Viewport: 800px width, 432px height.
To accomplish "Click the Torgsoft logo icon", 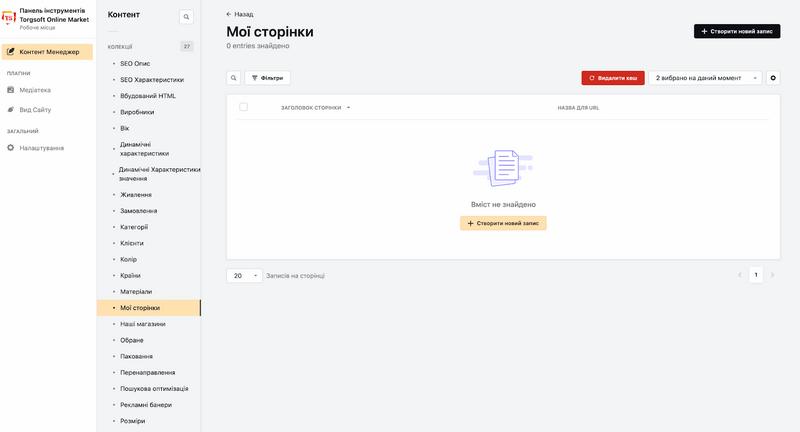I will tap(9, 18).
